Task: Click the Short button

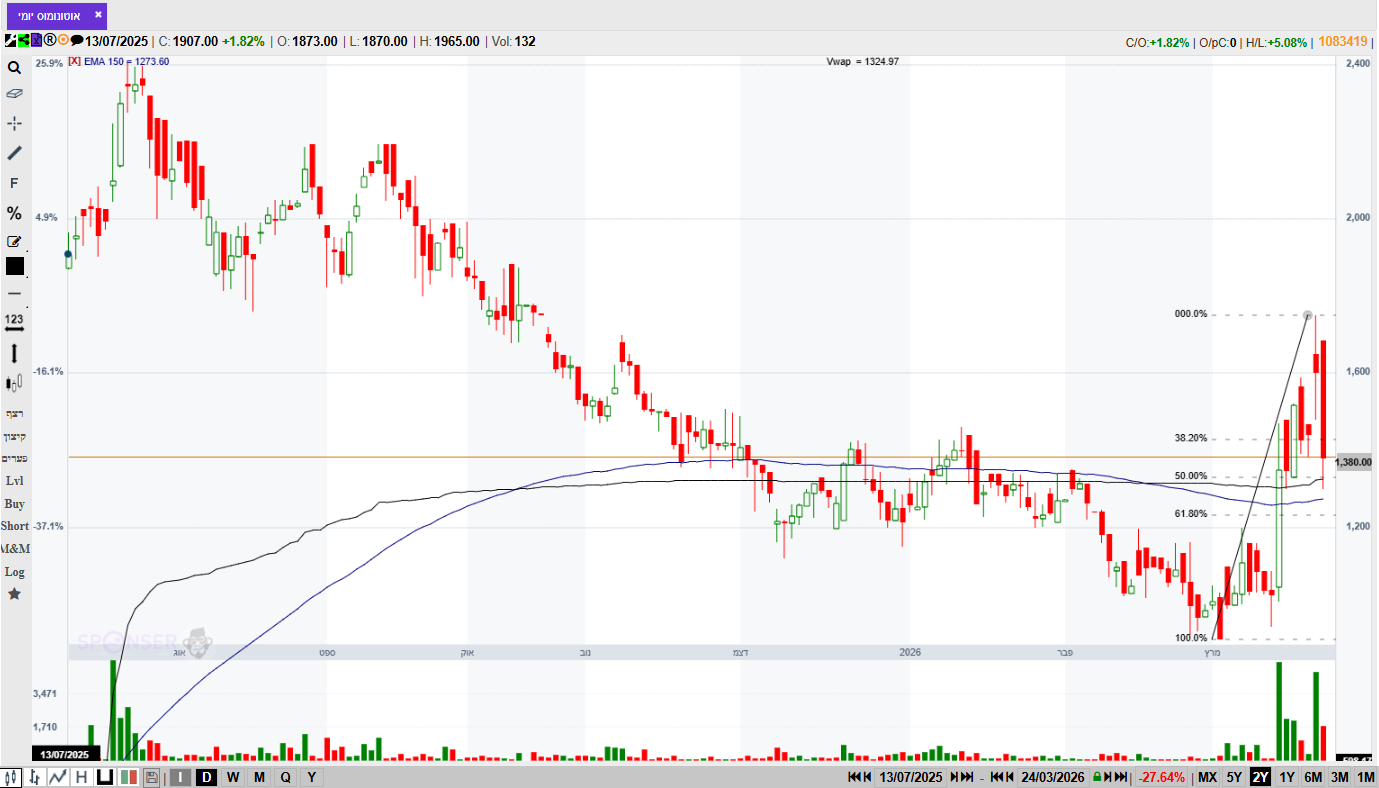Action: [14, 526]
